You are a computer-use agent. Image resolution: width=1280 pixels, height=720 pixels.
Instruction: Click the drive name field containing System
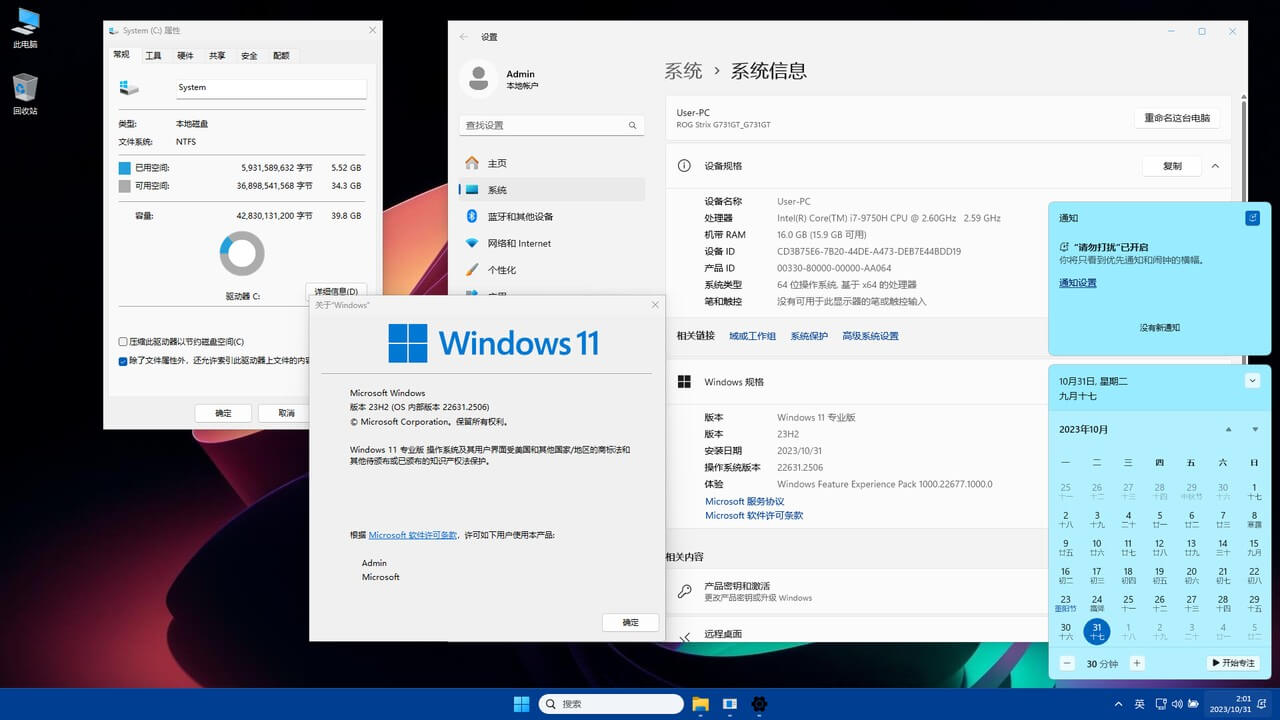(271, 88)
